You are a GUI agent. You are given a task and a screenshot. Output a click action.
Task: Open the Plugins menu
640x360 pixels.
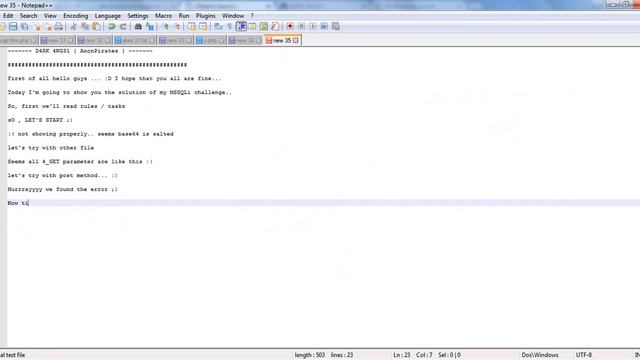[x=205, y=16]
